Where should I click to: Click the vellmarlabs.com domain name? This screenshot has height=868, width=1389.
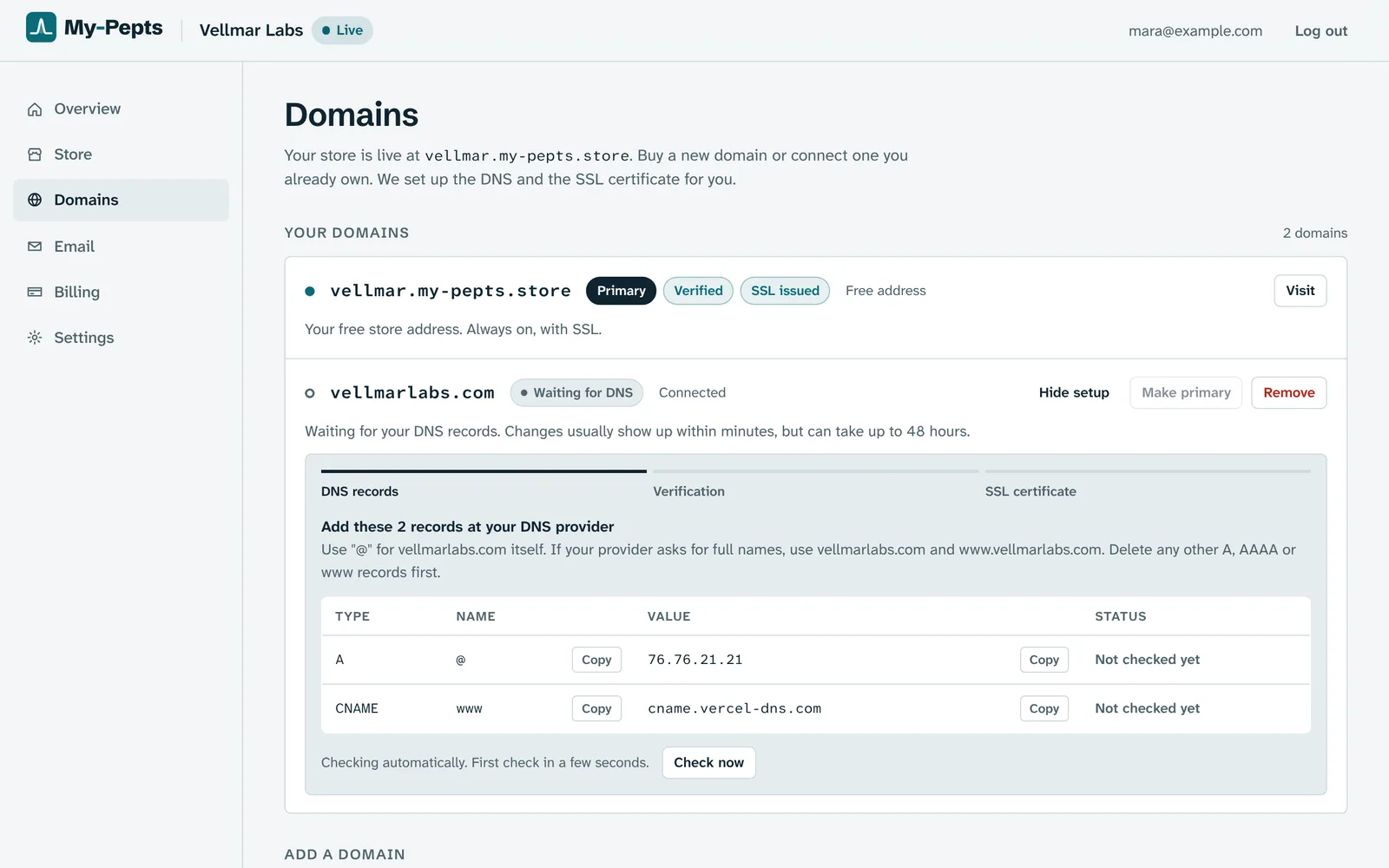[x=412, y=392]
